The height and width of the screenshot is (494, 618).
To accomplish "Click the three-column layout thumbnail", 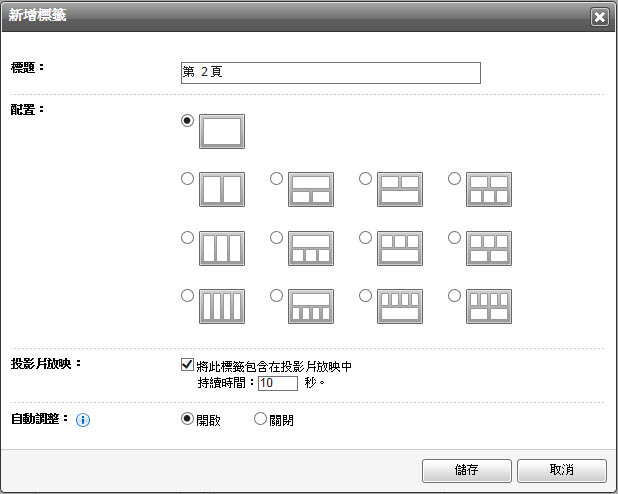I will tap(222, 248).
